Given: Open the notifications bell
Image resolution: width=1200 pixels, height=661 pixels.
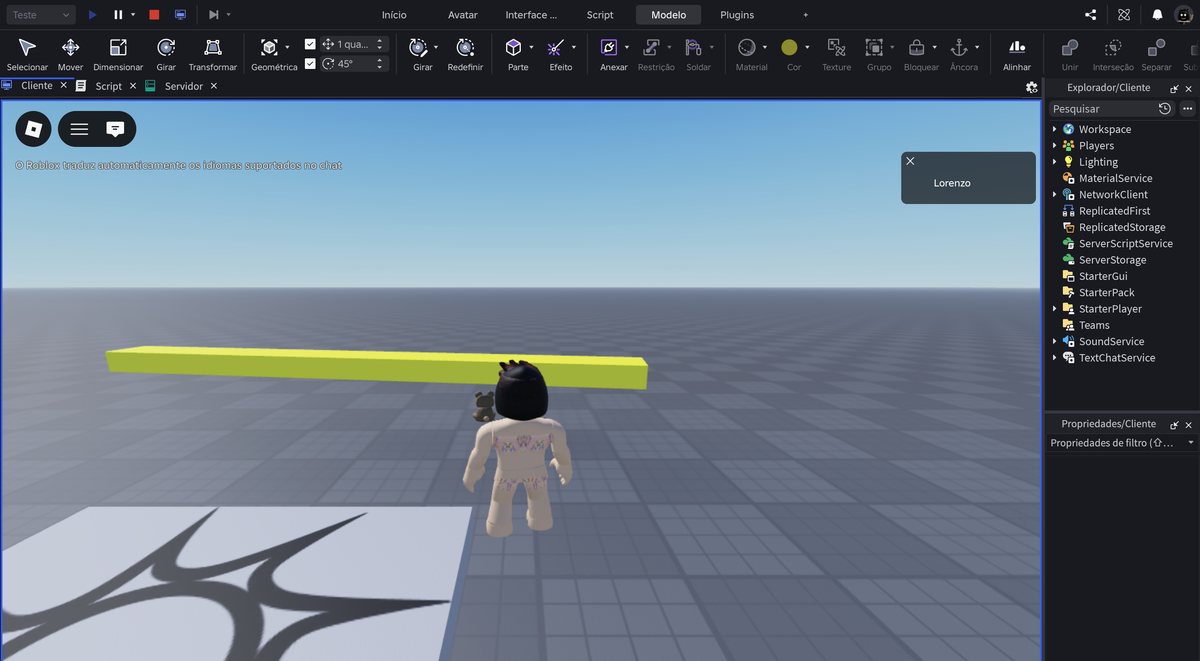Looking at the screenshot, I should 1157,15.
